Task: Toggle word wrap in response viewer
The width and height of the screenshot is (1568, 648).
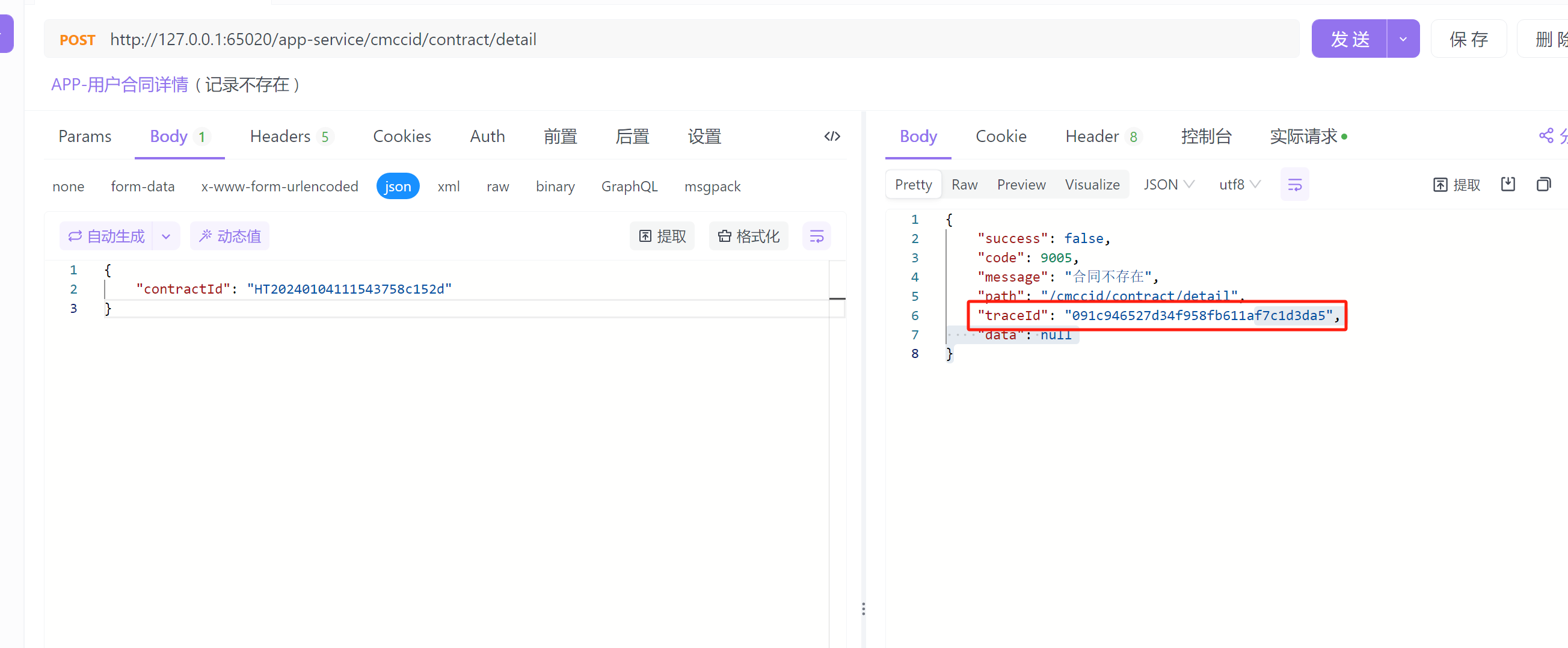Action: (1295, 185)
